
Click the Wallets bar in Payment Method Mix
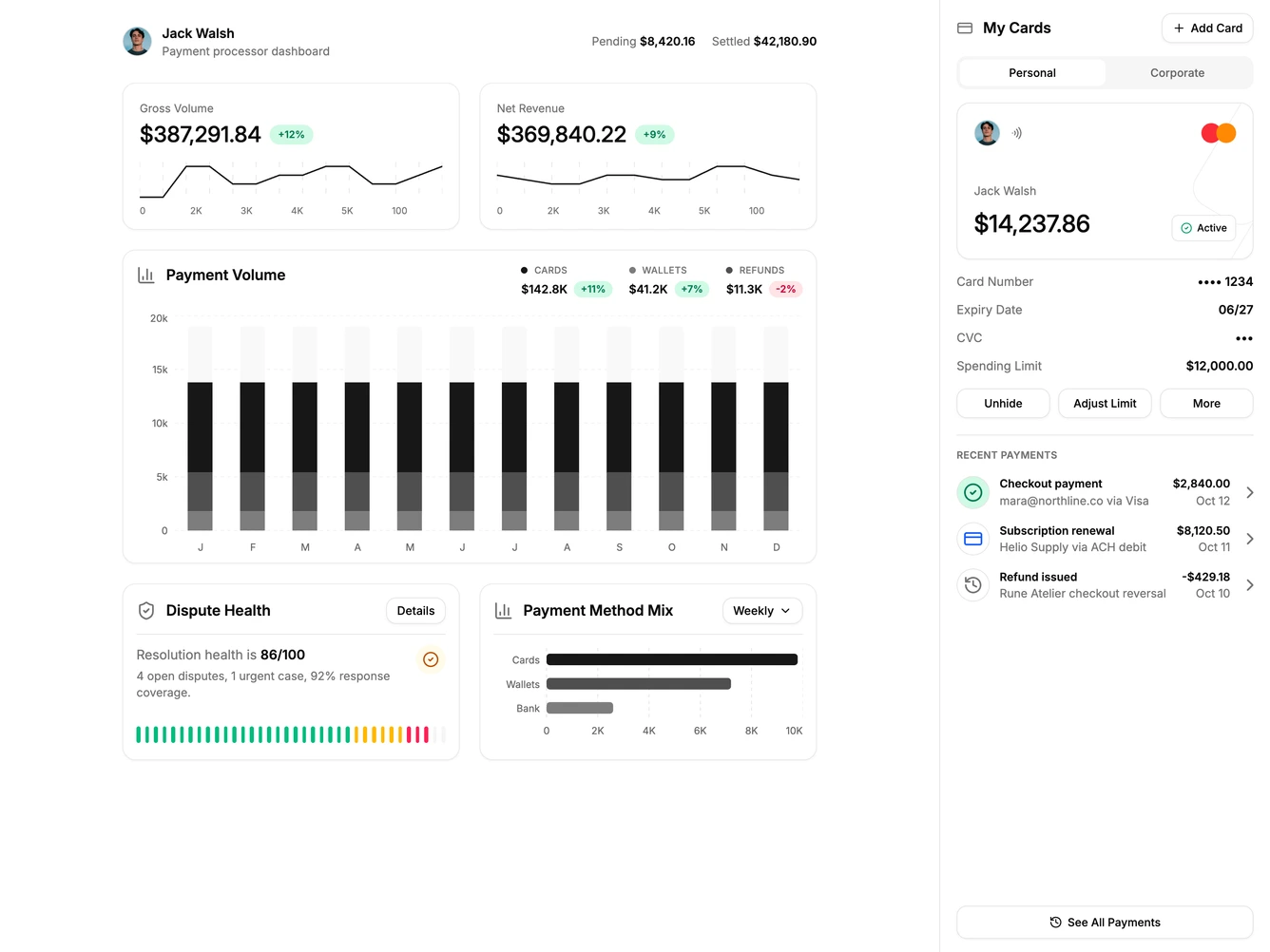(639, 684)
